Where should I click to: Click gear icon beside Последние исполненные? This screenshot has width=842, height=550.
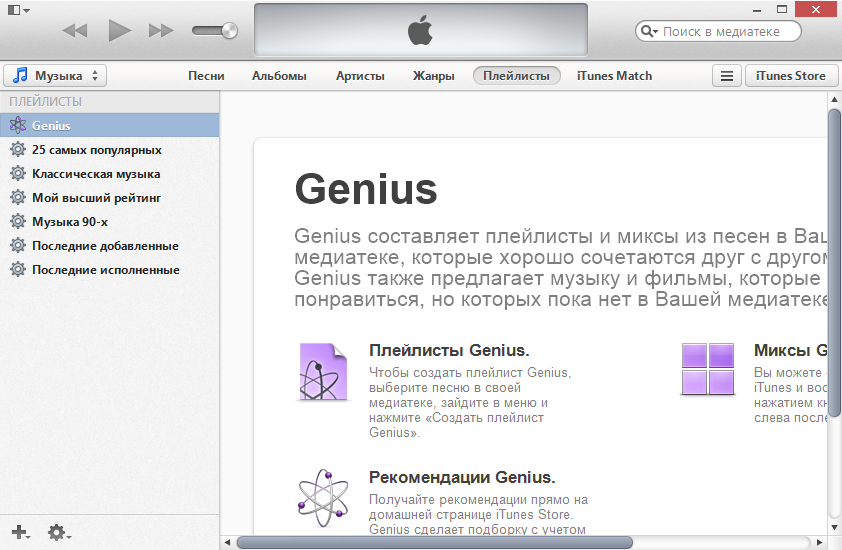pyautogui.click(x=18, y=269)
